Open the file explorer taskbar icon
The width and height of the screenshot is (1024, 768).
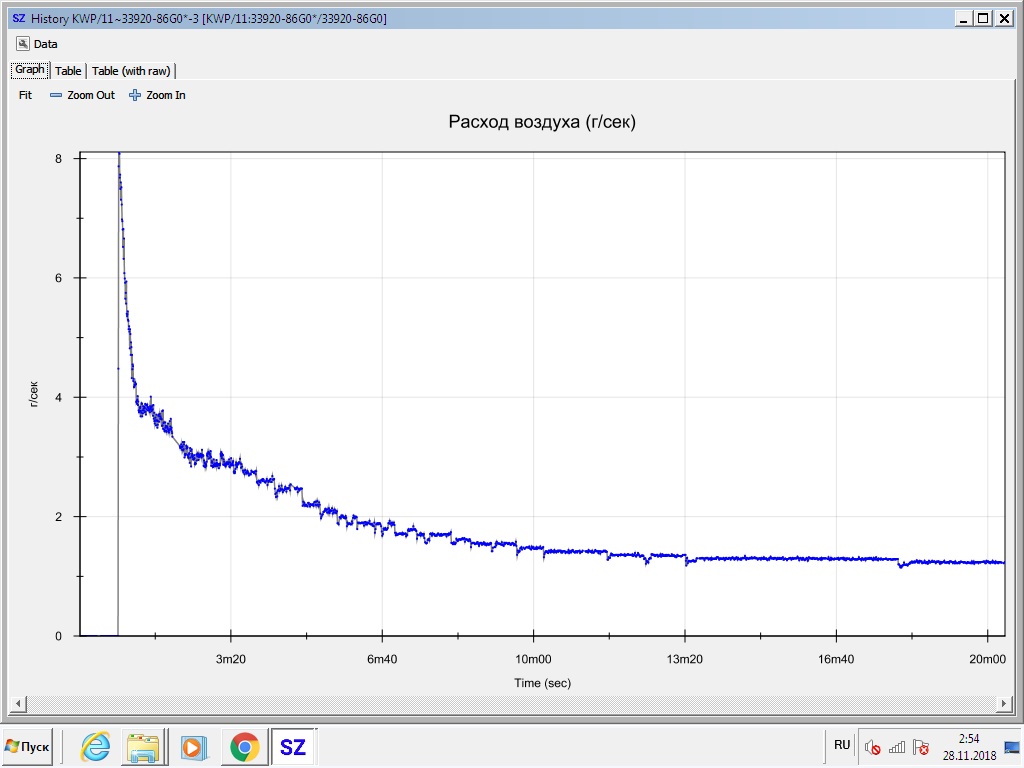143,746
